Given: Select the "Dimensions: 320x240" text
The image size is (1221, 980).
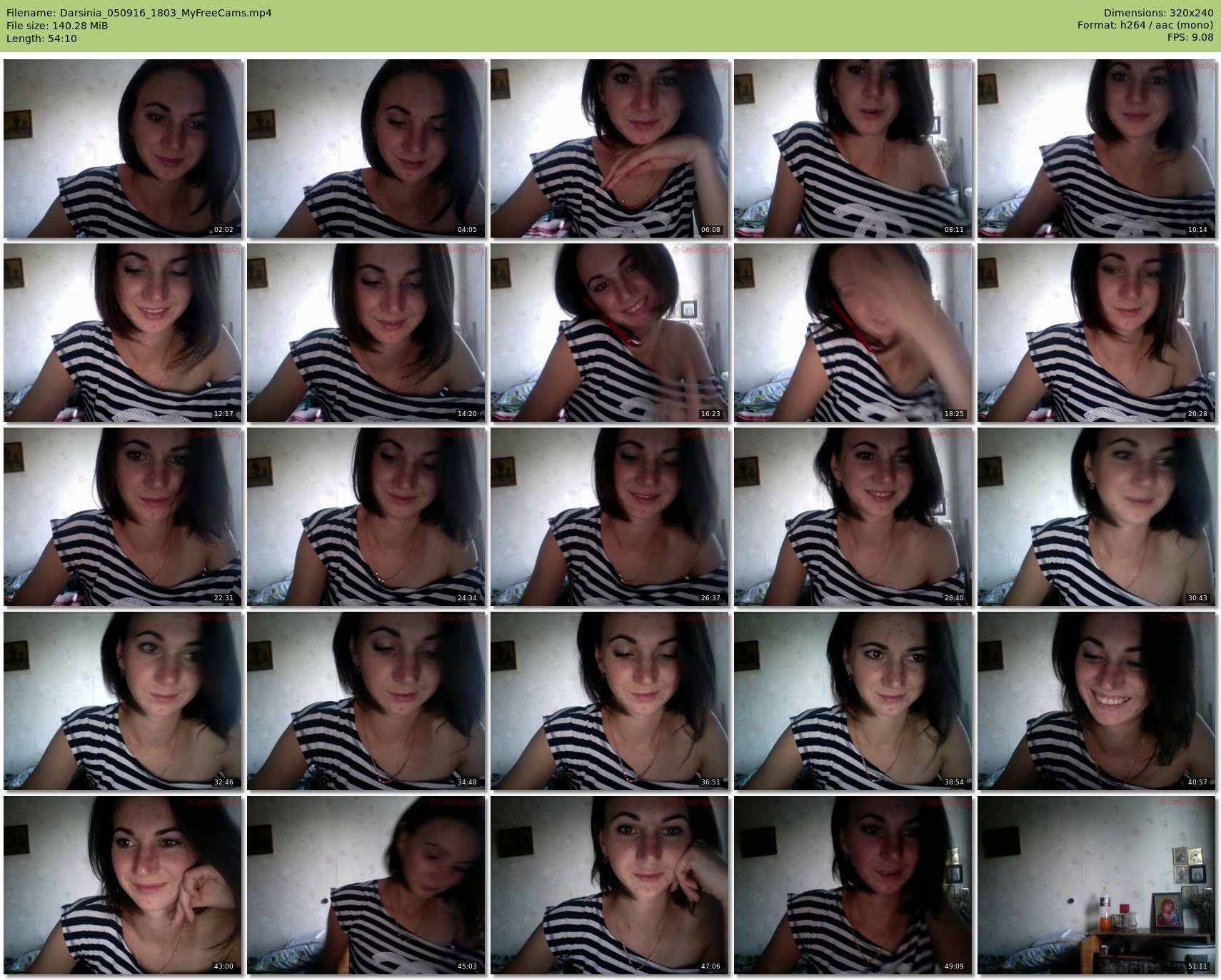Looking at the screenshot, I should click(1158, 13).
